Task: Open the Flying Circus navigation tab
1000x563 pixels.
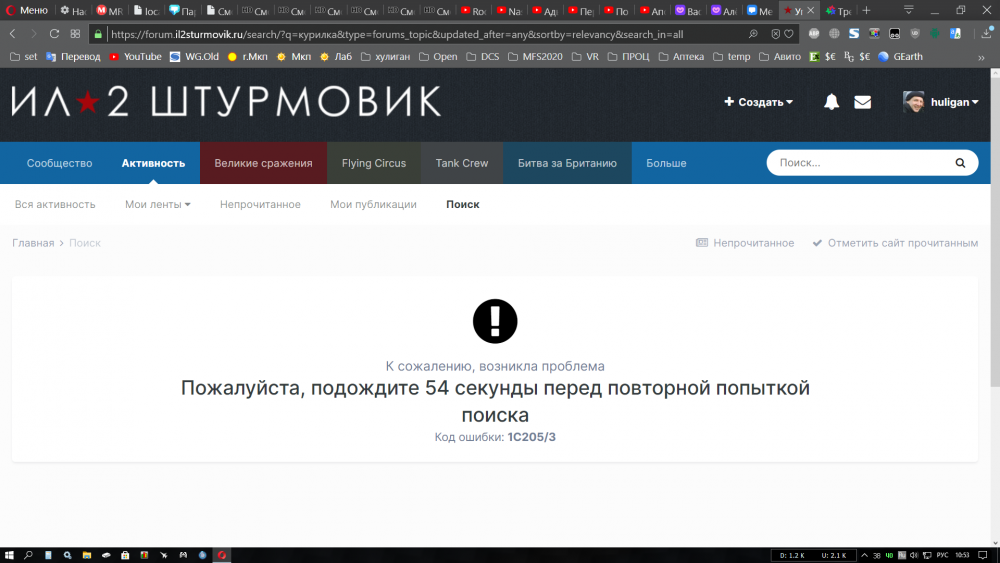Action: (x=374, y=163)
